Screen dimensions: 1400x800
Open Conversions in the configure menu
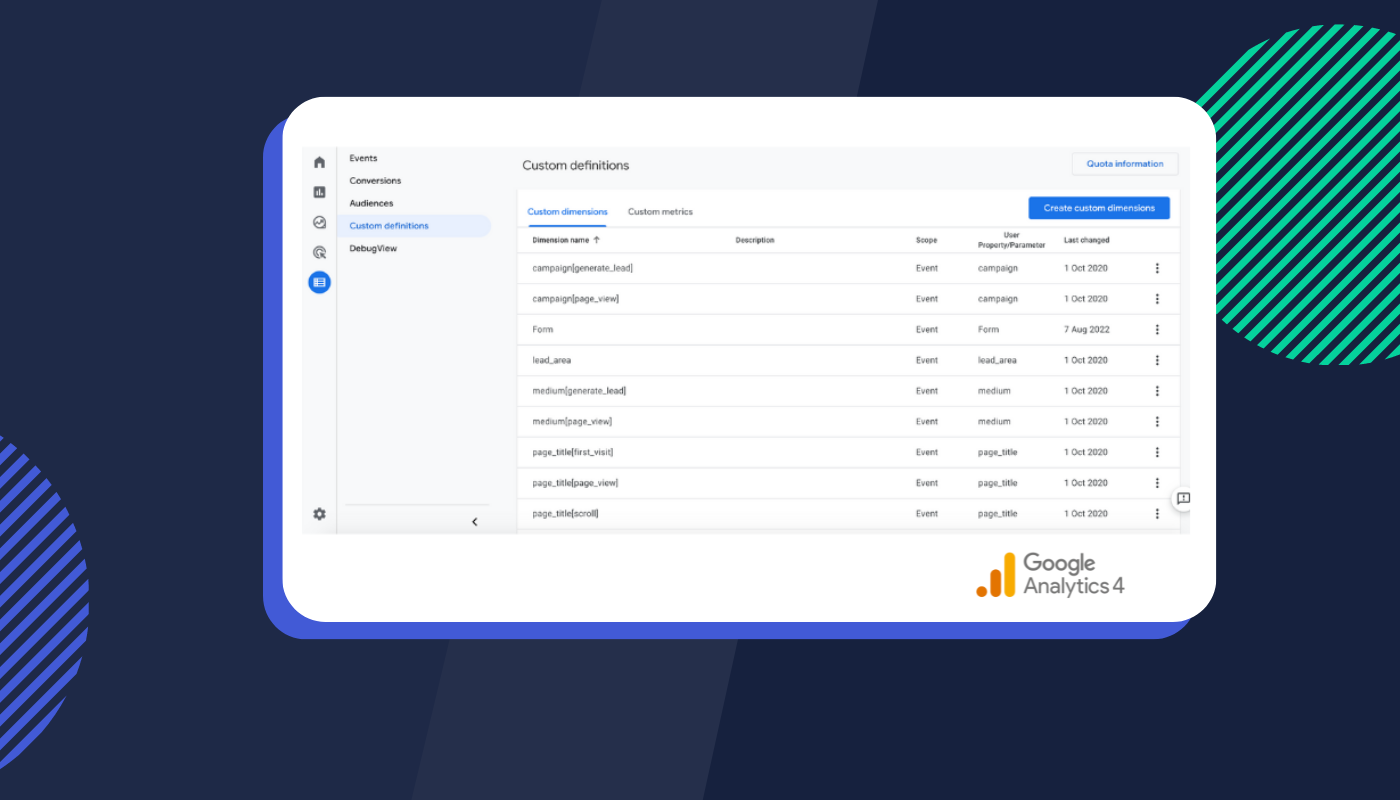[375, 181]
